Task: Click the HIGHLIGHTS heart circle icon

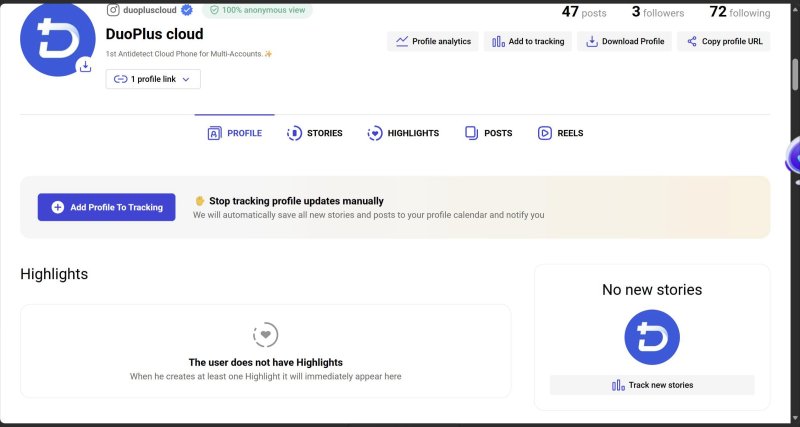Action: (x=375, y=133)
